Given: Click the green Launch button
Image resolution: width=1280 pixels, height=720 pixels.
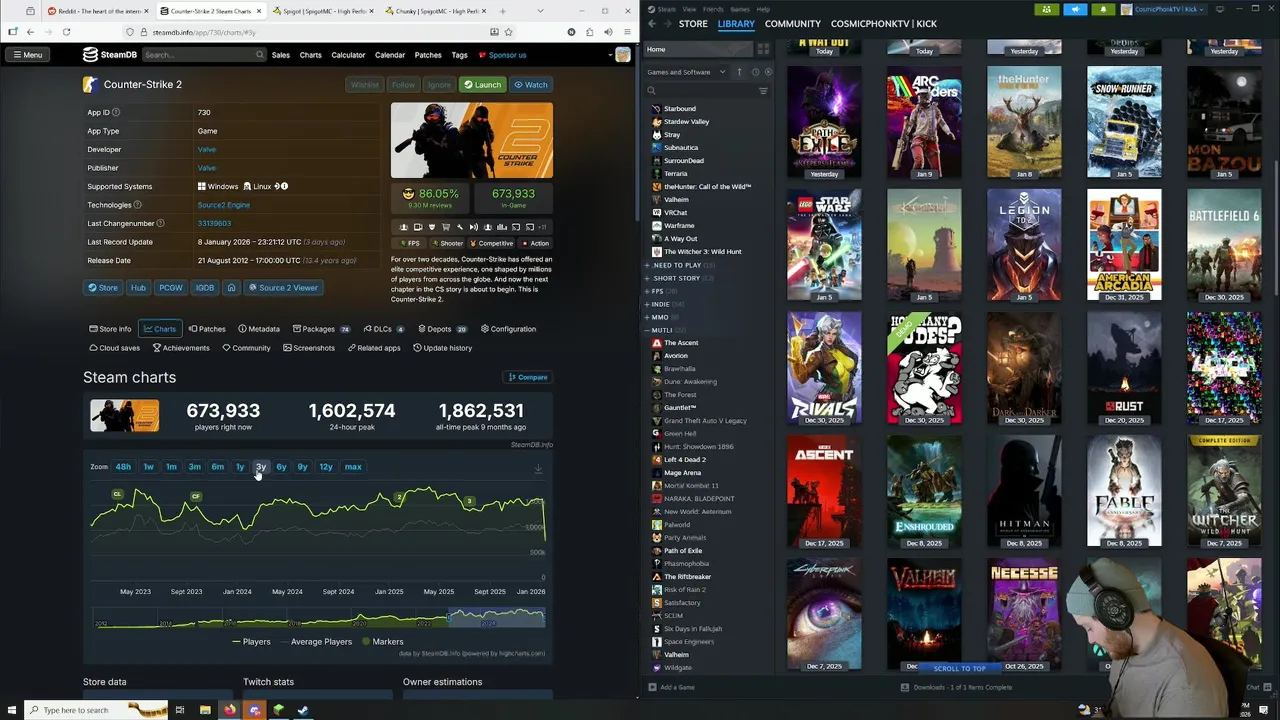Looking at the screenshot, I should click(x=482, y=85).
